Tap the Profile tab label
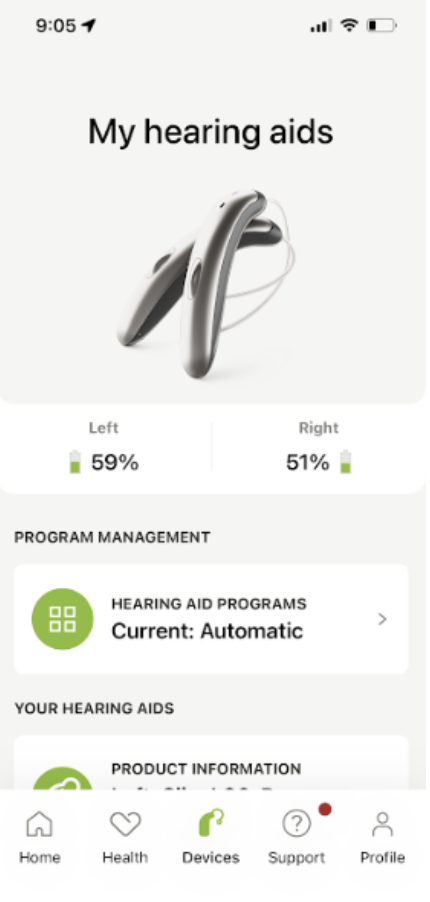Viewport: 430px width, 902px height. point(382,857)
